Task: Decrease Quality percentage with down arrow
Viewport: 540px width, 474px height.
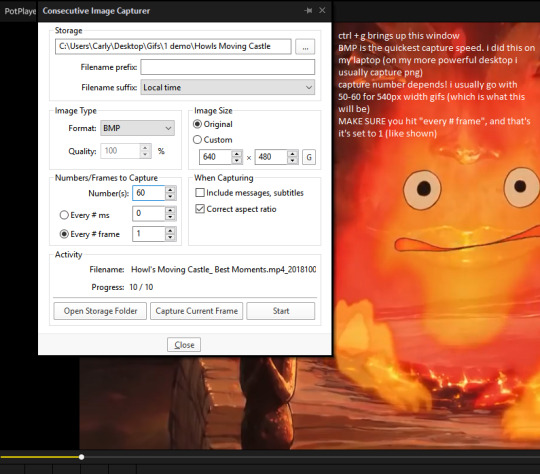Action: pyautogui.click(x=145, y=155)
